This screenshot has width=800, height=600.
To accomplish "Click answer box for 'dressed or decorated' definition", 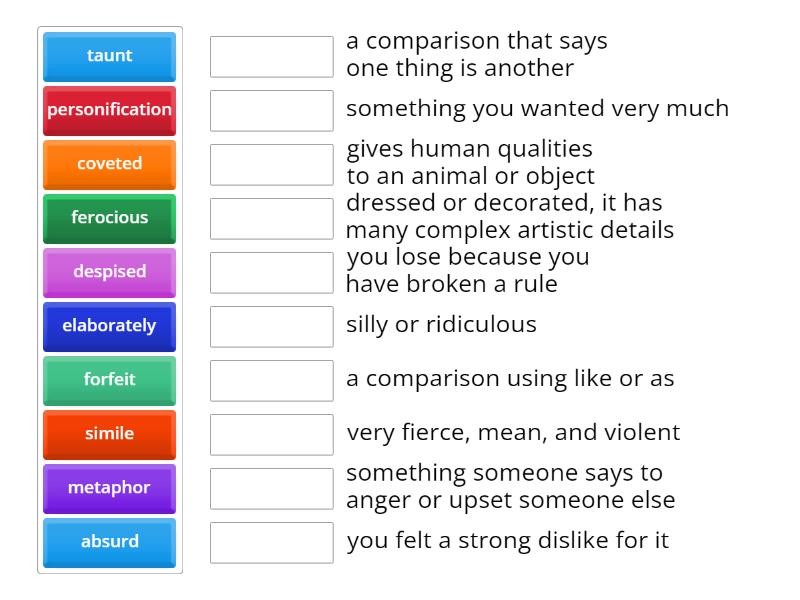I will pos(272,219).
